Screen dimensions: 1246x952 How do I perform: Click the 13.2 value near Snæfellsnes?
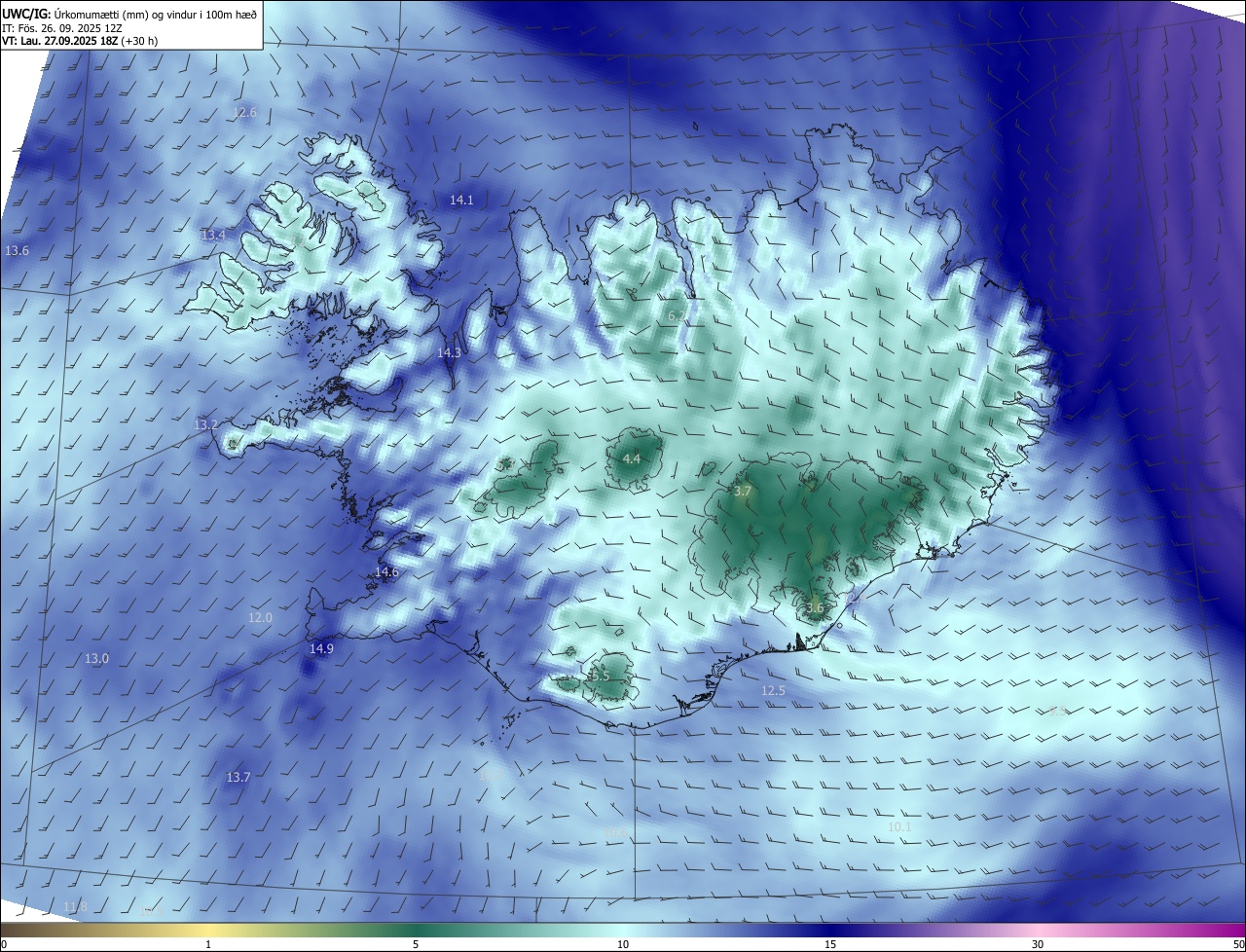pyautogui.click(x=205, y=424)
